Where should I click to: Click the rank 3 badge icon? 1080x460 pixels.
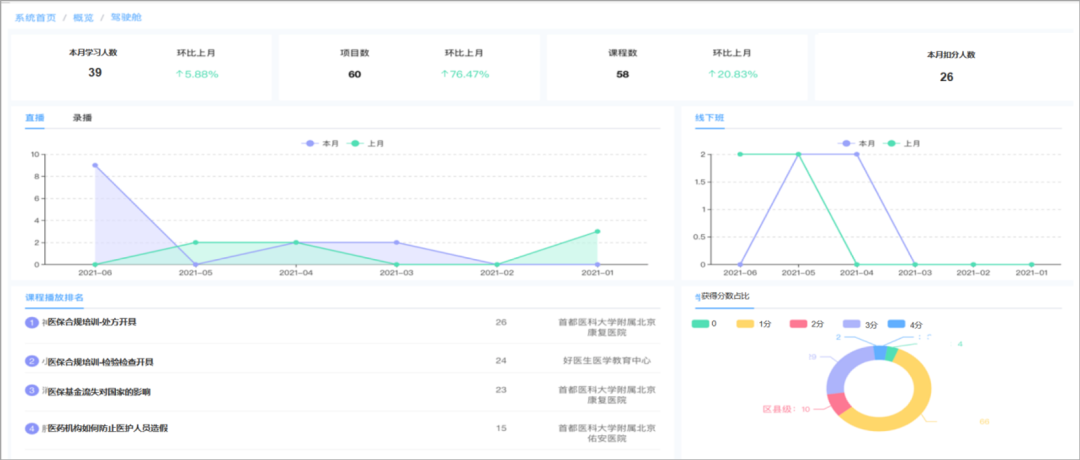tap(32, 390)
